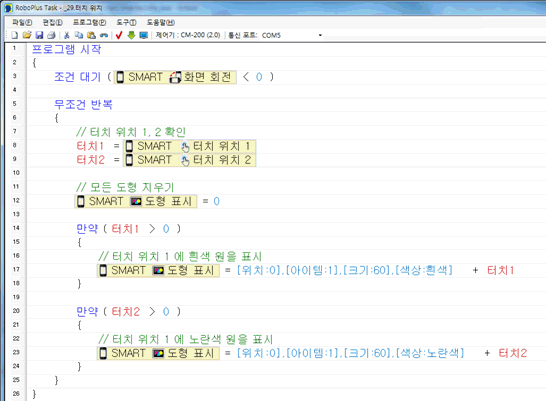Paste from clipboard toolbar icon
This screenshot has width=546, height=401.
click(91, 35)
